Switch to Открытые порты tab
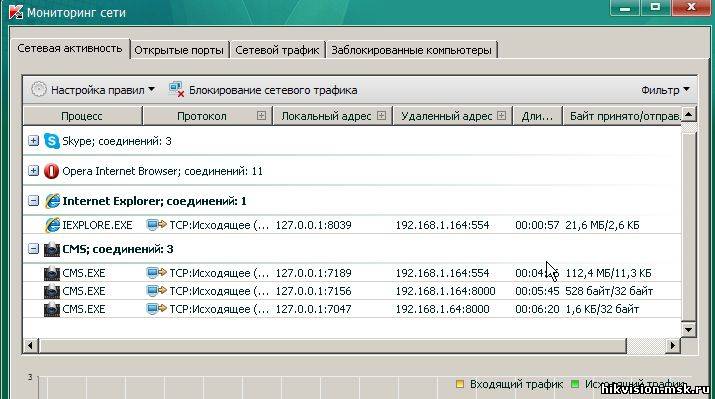The height and width of the screenshot is (399, 715). tap(179, 50)
